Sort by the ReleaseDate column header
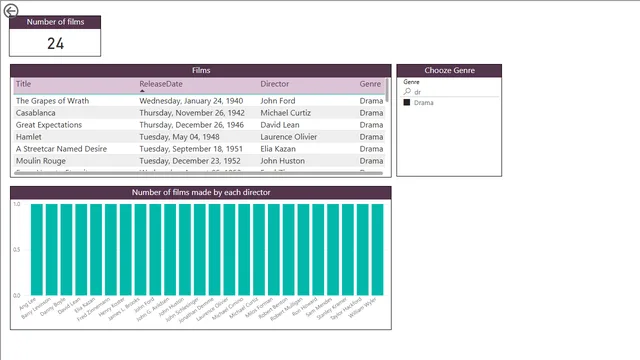Viewport: 640px width, 360px height. (x=161, y=84)
